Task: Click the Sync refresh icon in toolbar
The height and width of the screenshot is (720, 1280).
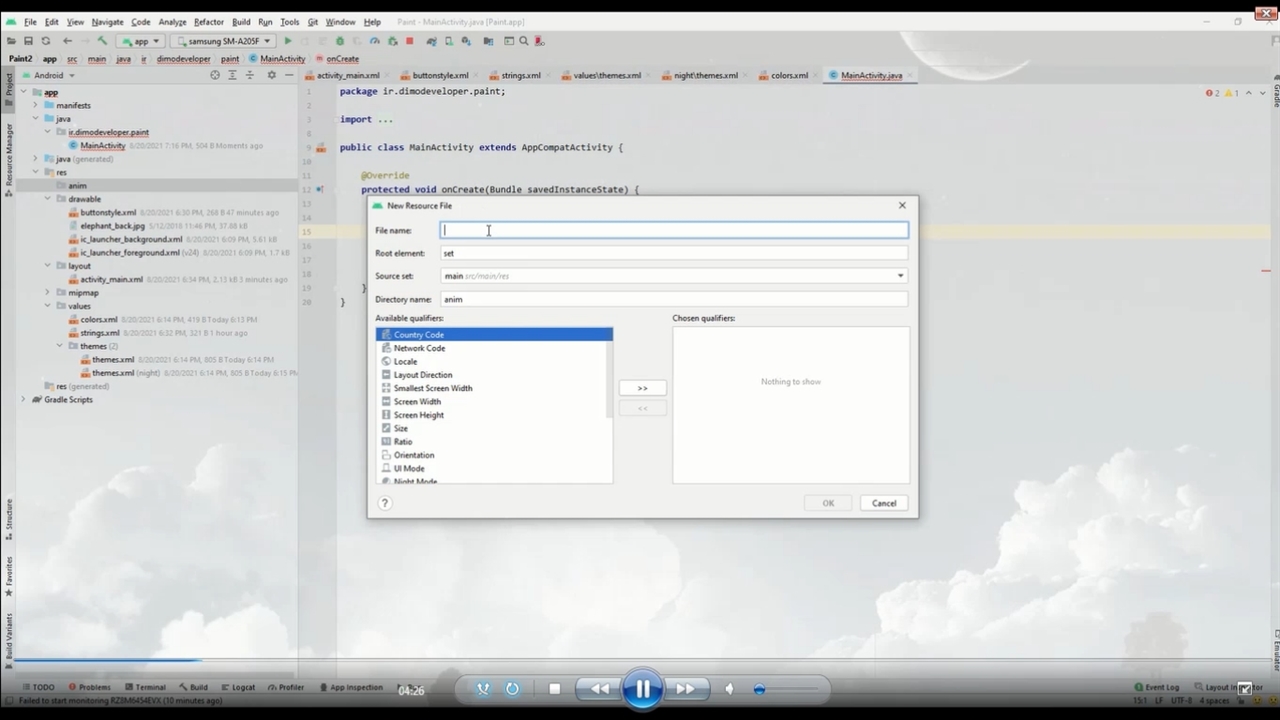Action: [x=45, y=41]
